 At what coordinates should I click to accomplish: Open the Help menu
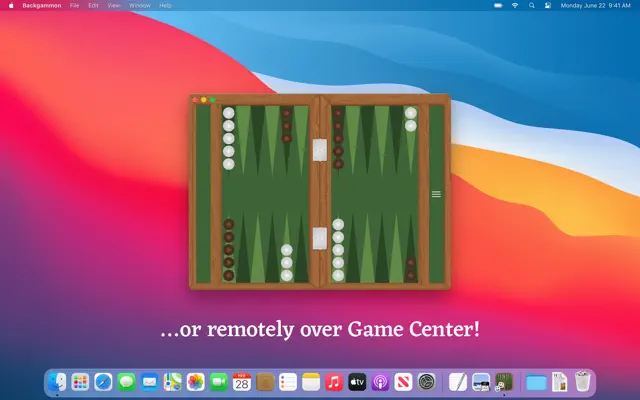coord(165,5)
